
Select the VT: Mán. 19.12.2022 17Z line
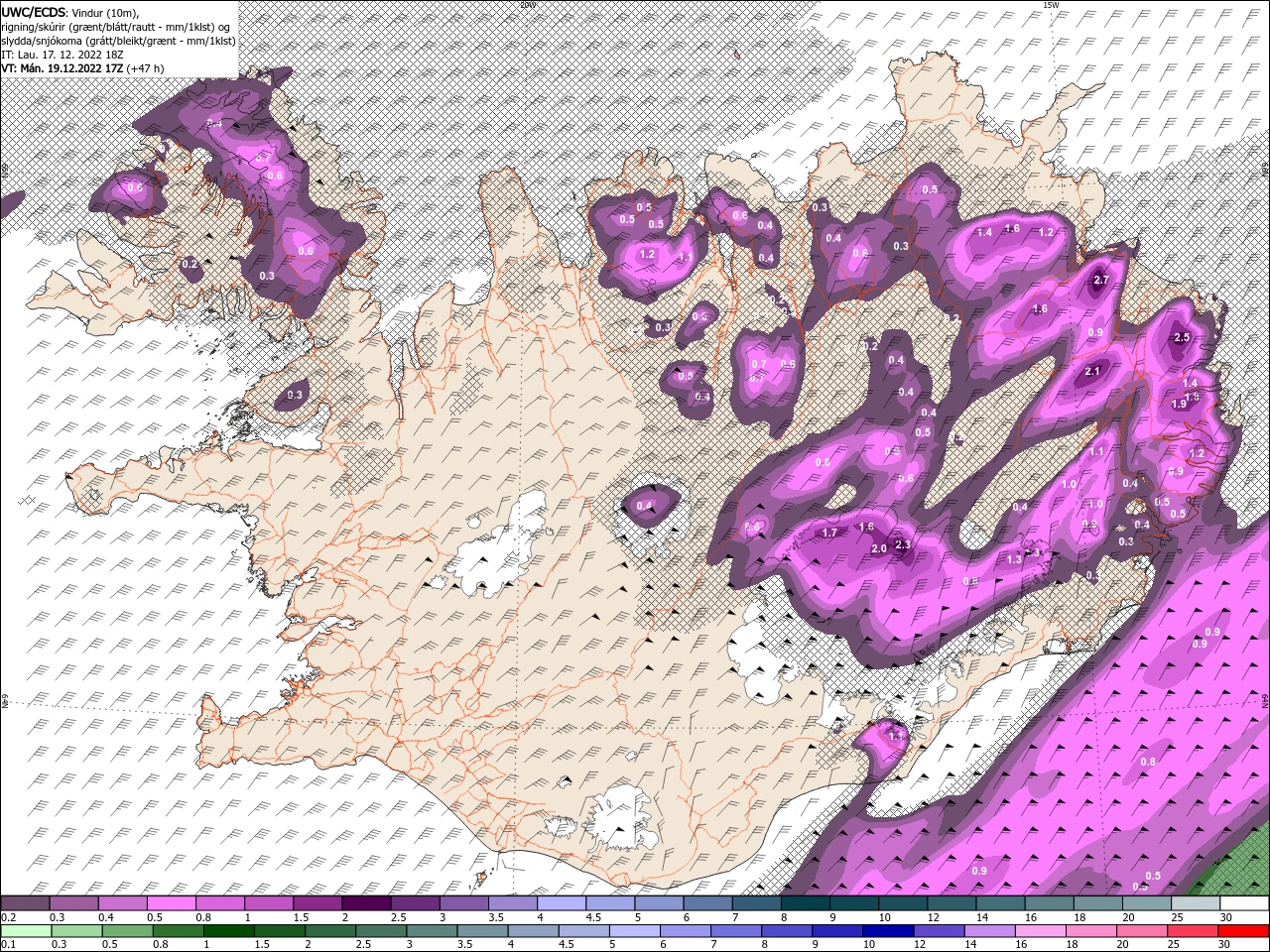click(82, 68)
